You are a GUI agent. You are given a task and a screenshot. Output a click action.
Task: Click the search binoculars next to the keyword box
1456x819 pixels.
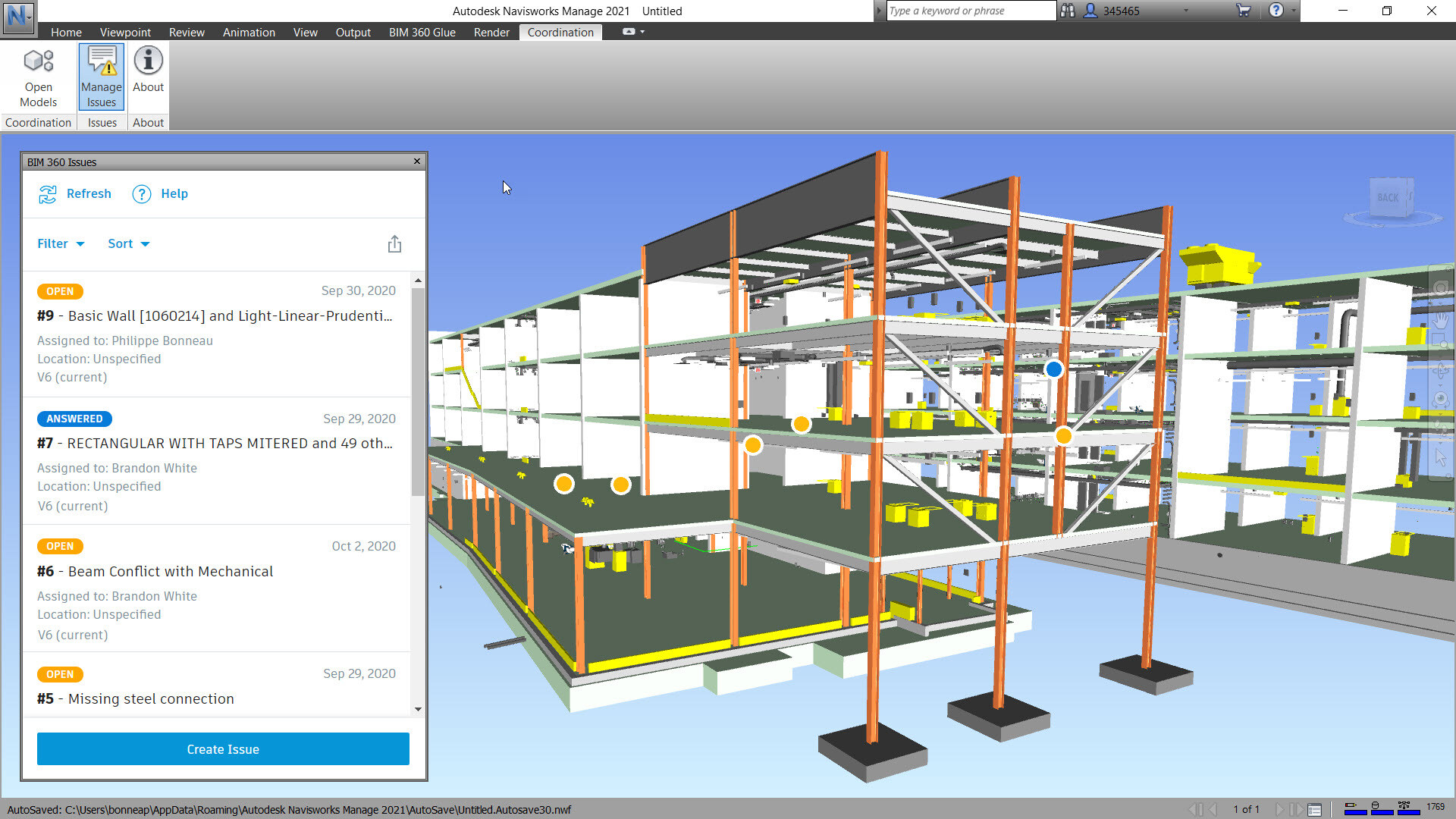tap(1068, 11)
